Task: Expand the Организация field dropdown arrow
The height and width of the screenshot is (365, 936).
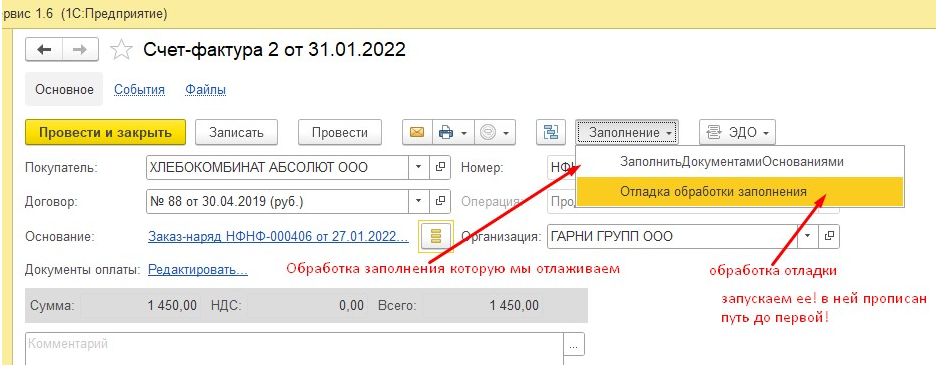Action: click(808, 236)
